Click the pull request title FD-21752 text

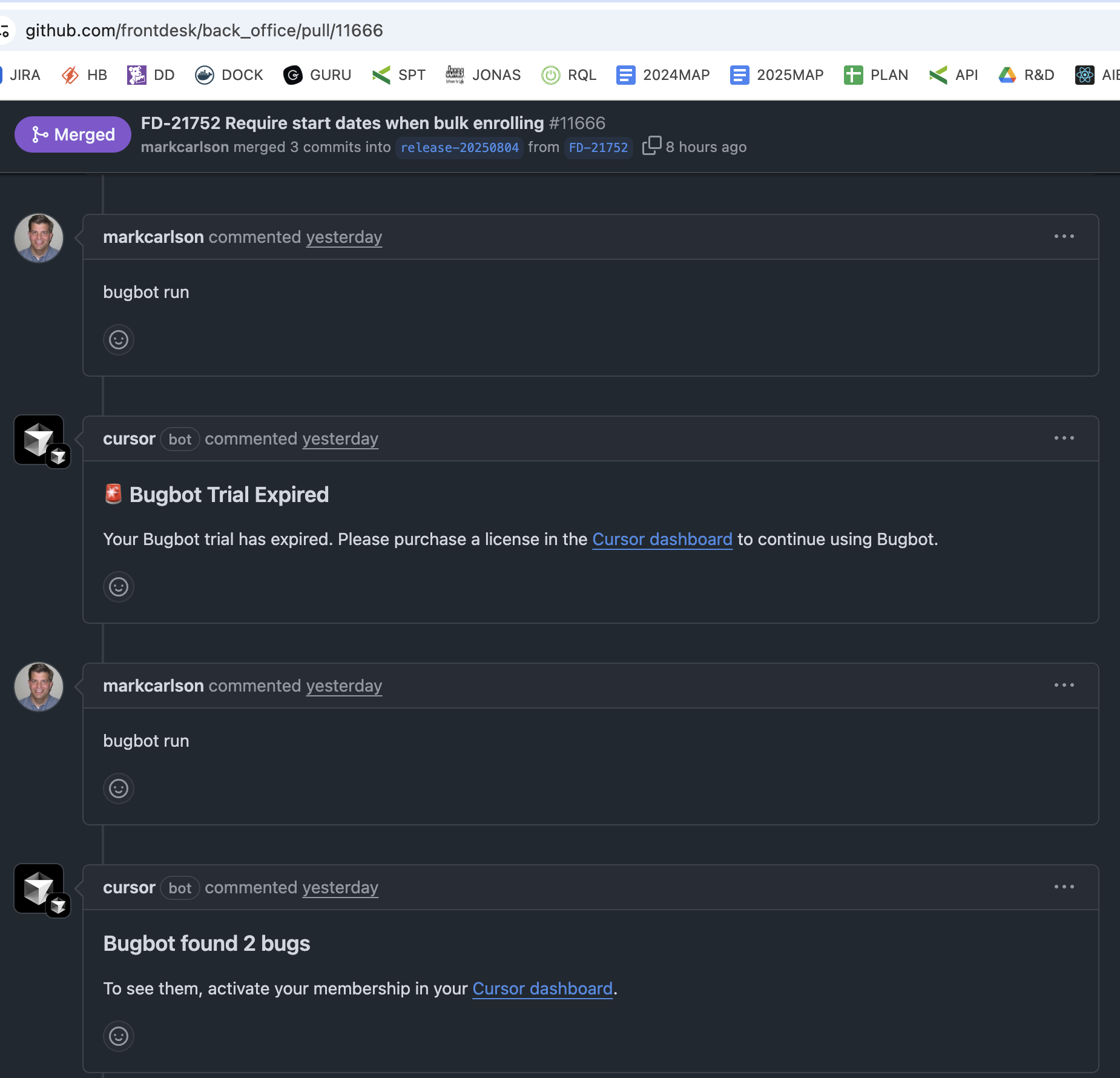tap(343, 123)
